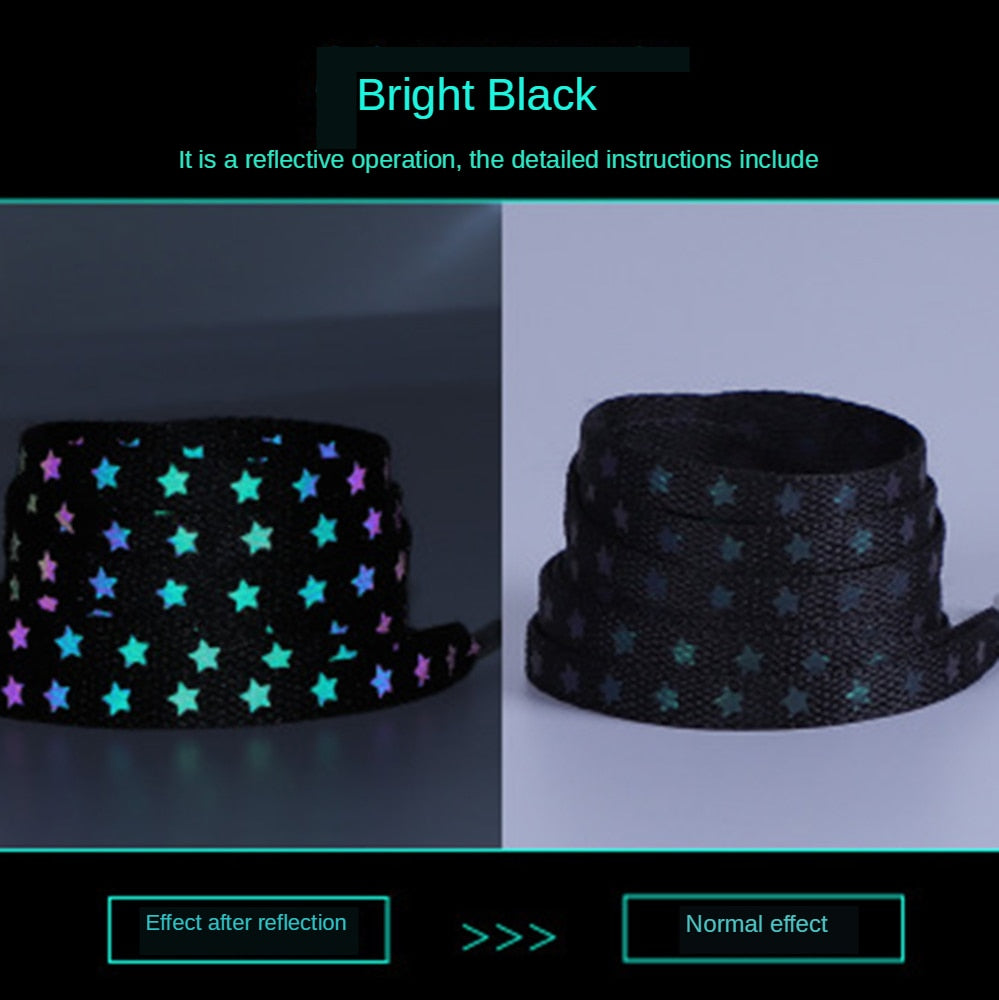999x1000 pixels.
Task: Click the "Effect after reflection" box
Action: click(249, 930)
